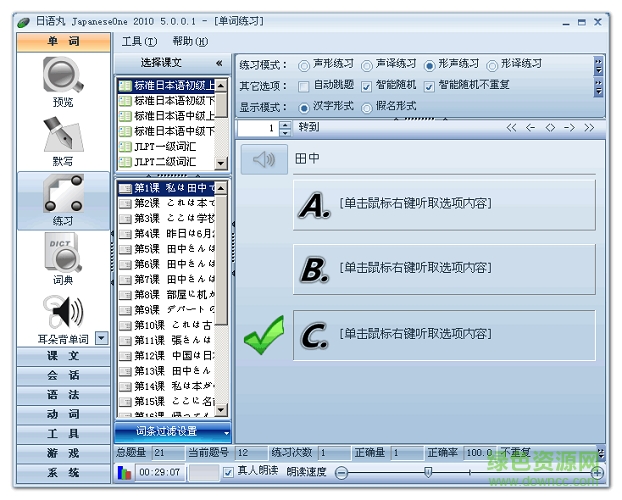The image size is (622, 500).
Task: Click up arrow of lesson list scrollbar
Action: (221, 188)
